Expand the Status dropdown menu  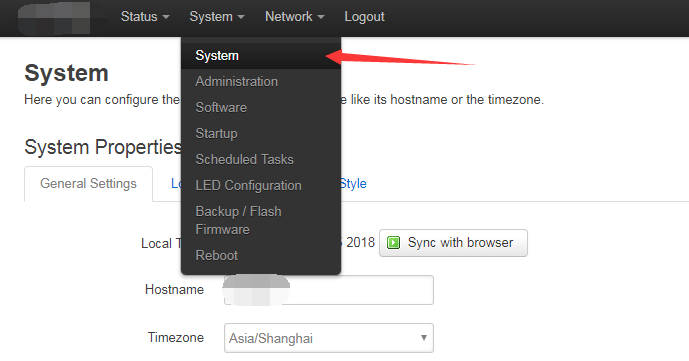point(145,17)
